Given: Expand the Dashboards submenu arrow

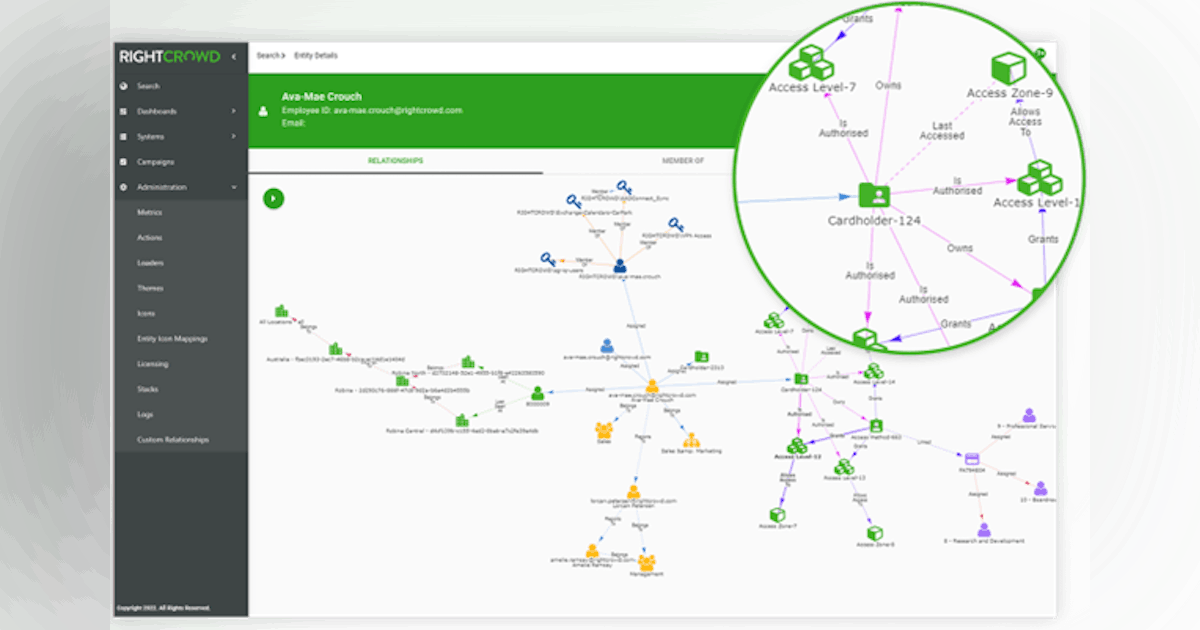Looking at the screenshot, I should (234, 111).
